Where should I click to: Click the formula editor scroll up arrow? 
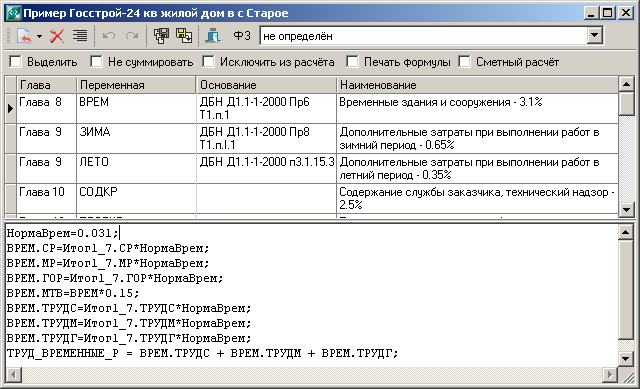[626, 232]
